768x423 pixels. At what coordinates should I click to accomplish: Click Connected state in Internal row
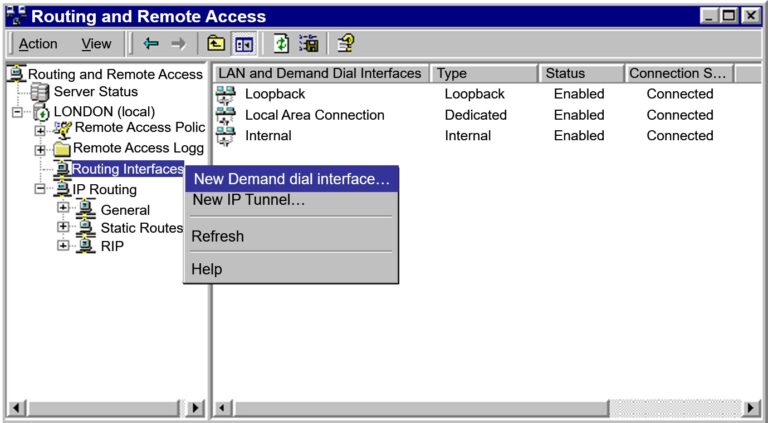[680, 136]
